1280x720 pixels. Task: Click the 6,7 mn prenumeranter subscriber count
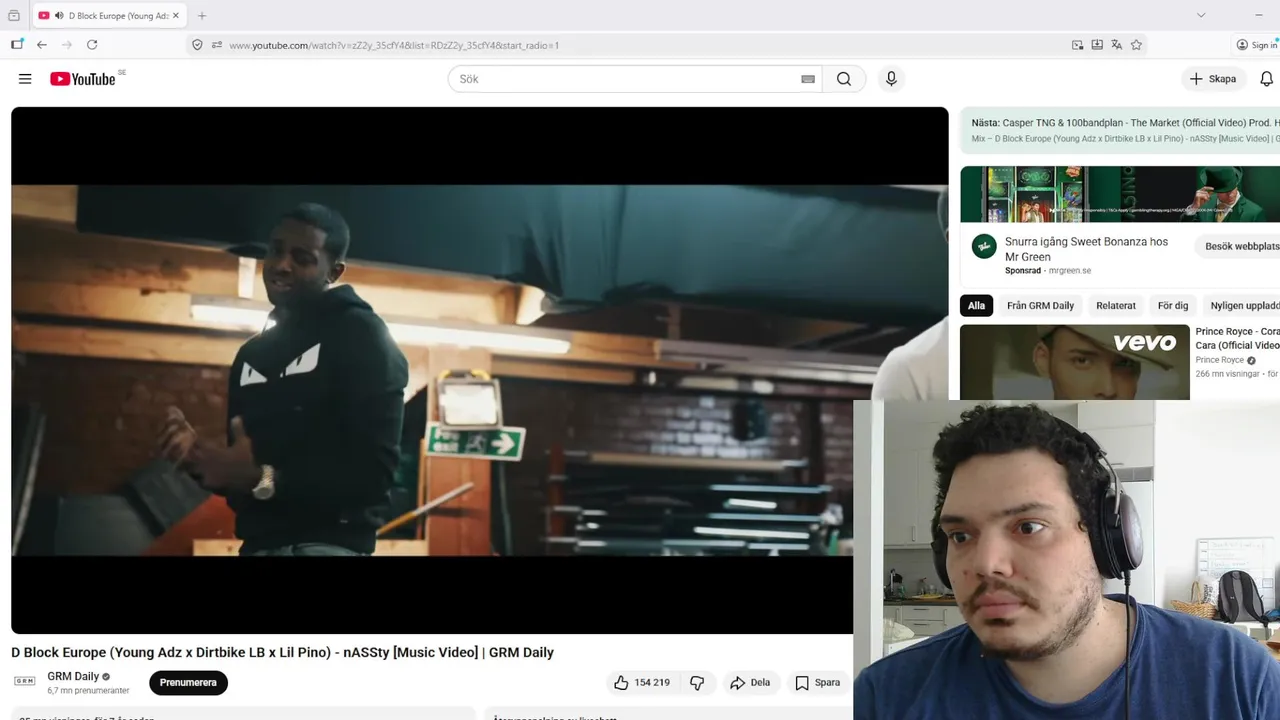(x=88, y=691)
